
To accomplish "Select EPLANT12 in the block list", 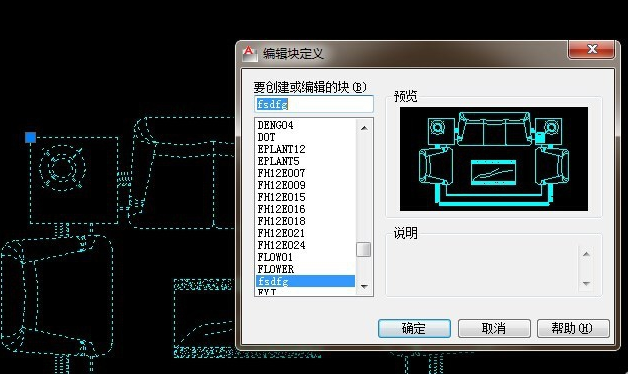I will click(305, 149).
